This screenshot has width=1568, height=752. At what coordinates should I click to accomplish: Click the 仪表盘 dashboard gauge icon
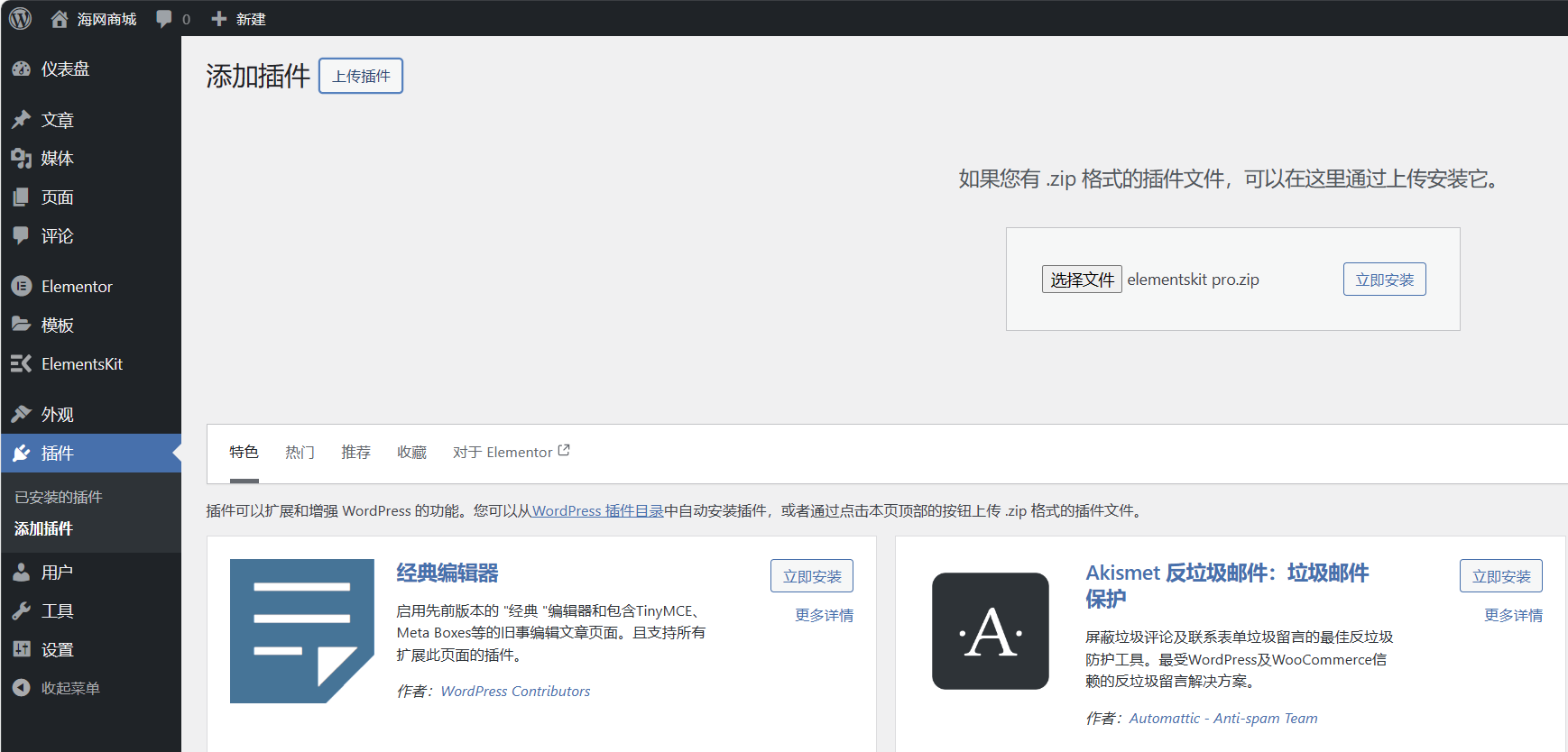[22, 69]
